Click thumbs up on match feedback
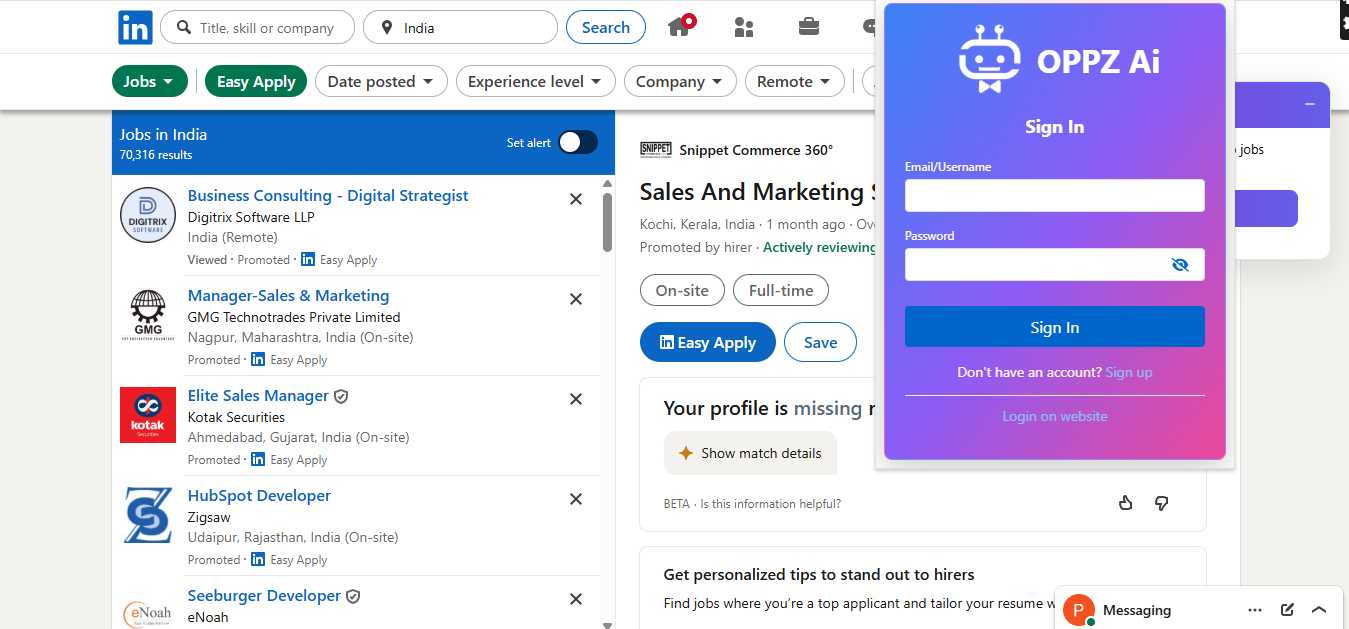The height and width of the screenshot is (629, 1349). (1126, 503)
